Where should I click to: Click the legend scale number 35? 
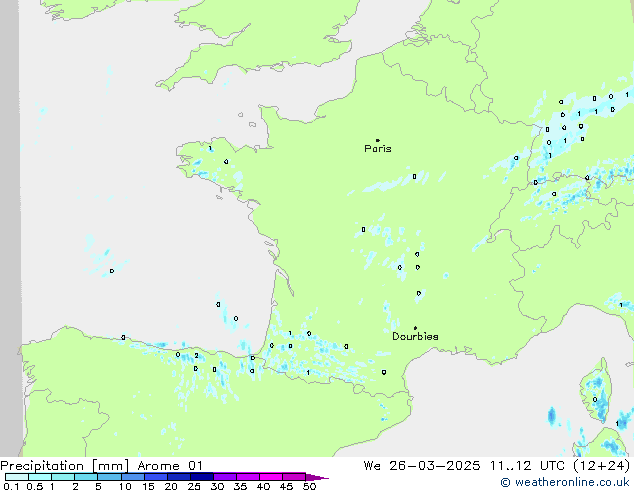240,486
